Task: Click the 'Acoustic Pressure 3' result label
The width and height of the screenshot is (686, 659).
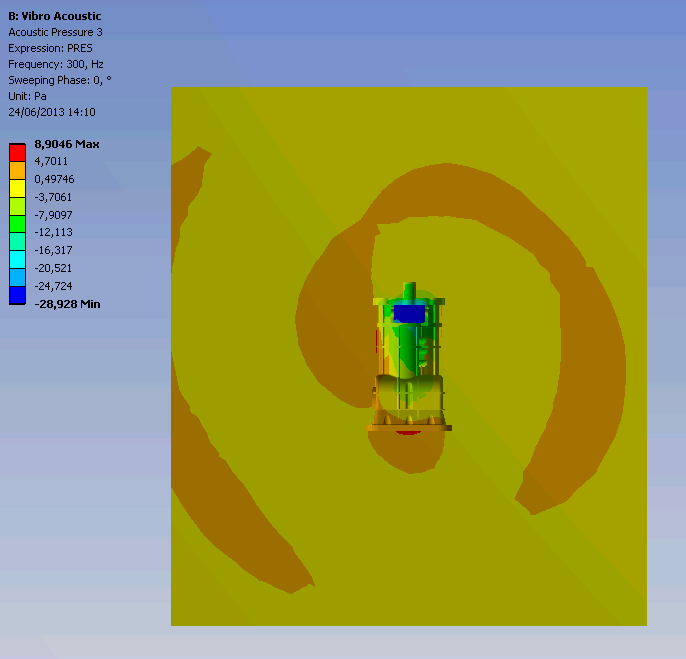Action: (x=56, y=32)
